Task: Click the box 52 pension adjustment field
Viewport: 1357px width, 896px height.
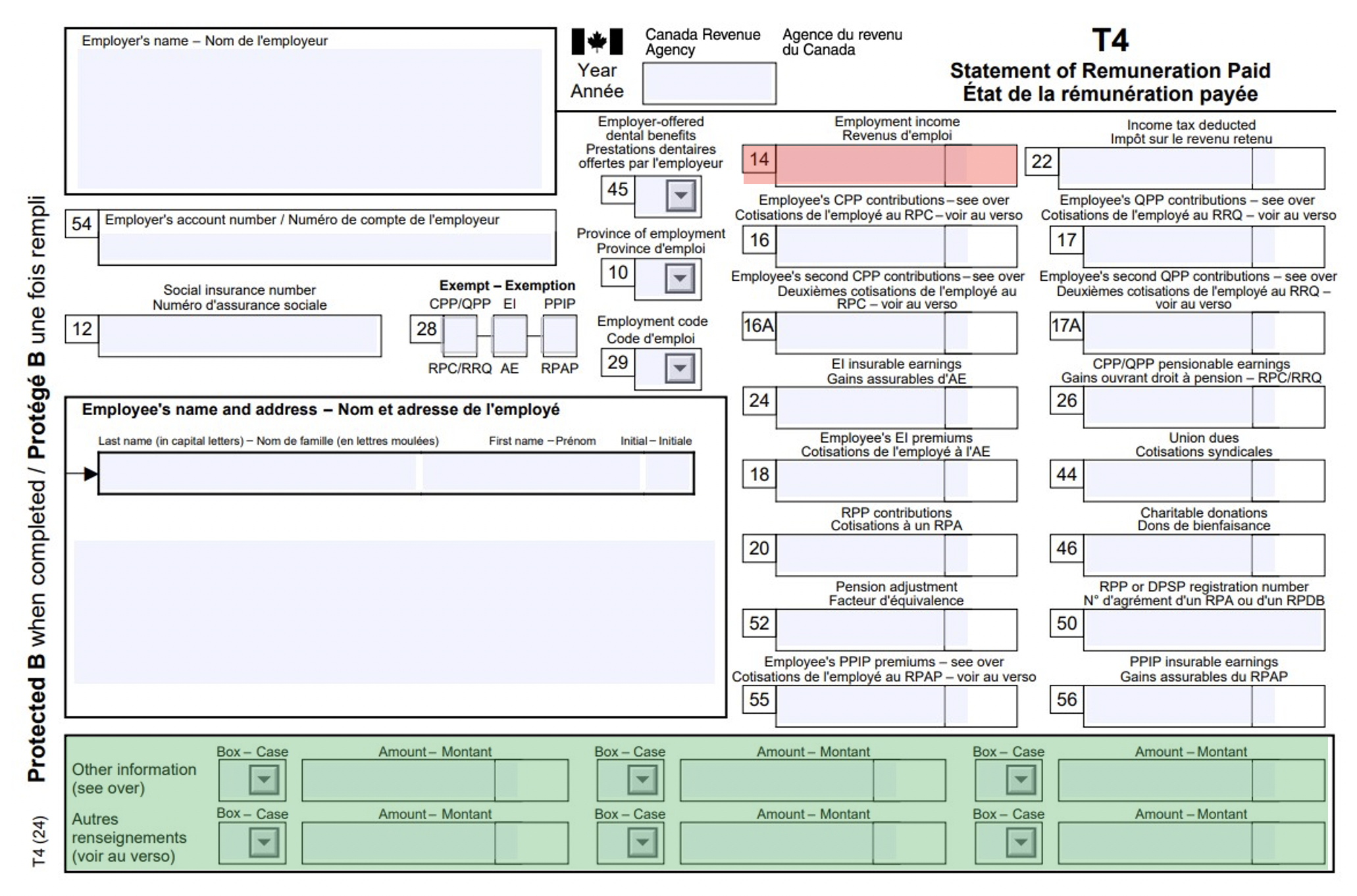Action: point(896,630)
